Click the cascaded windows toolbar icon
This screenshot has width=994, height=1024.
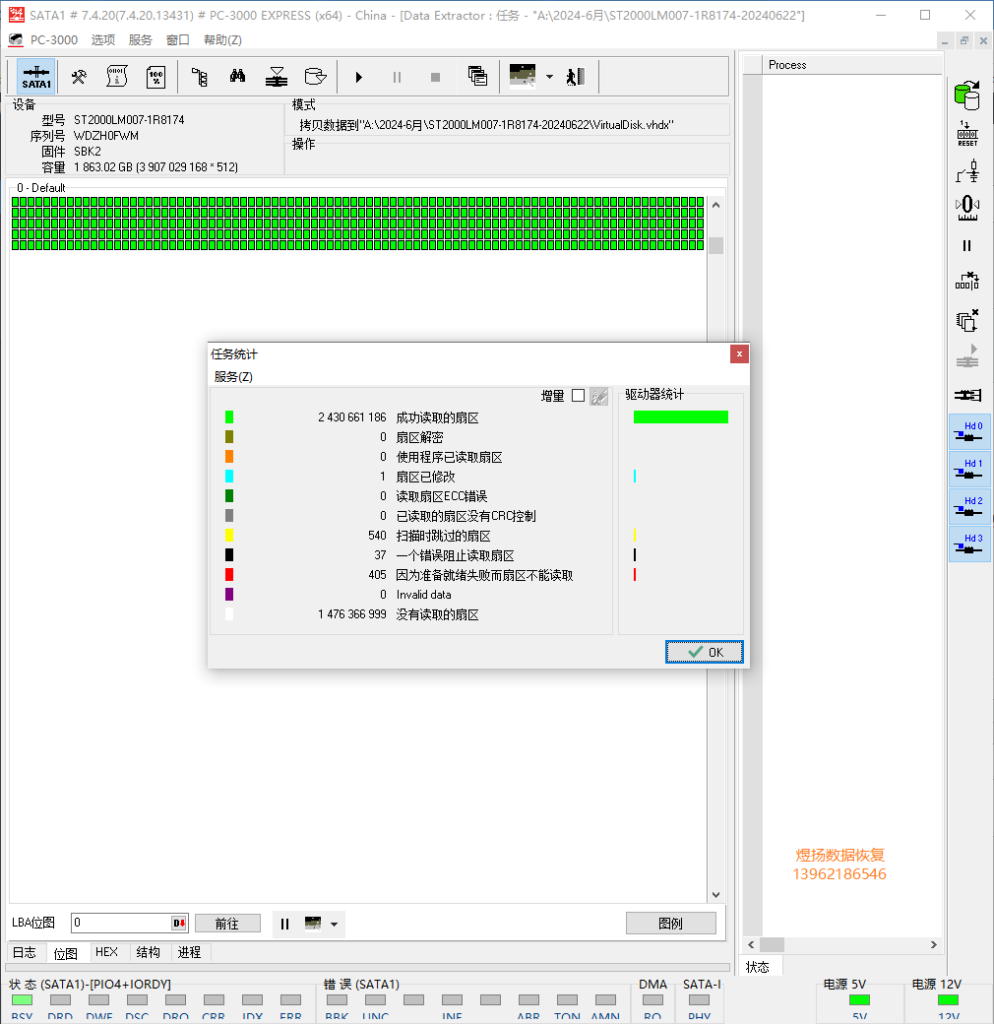pyautogui.click(x=477, y=76)
